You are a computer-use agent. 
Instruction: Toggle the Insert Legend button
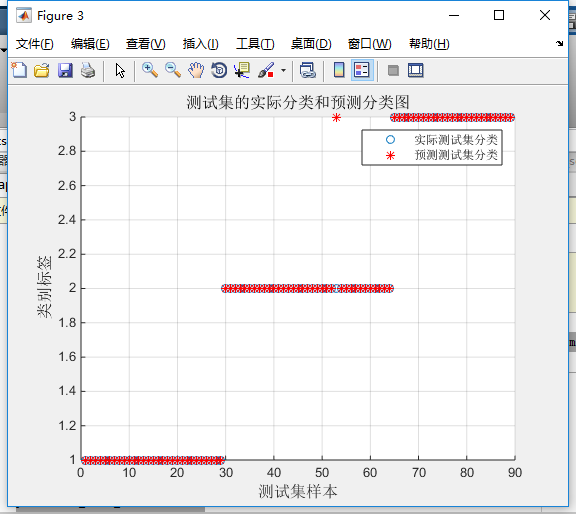362,70
